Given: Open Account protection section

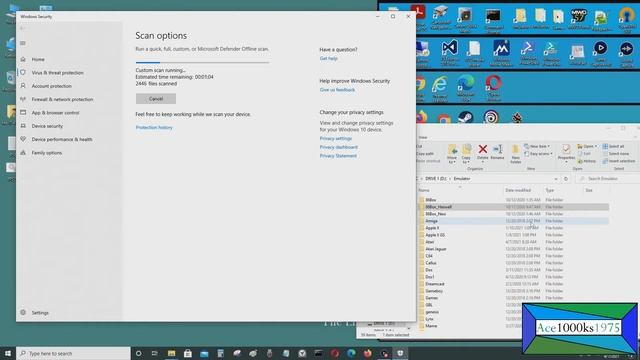Looking at the screenshot, I should pos(51,86).
